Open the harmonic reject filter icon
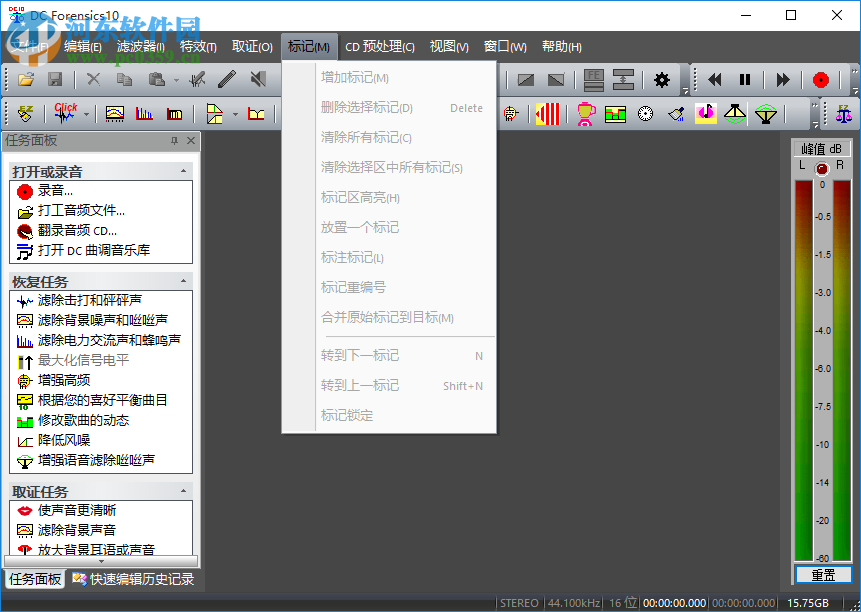This screenshot has width=861, height=612. [x=144, y=114]
